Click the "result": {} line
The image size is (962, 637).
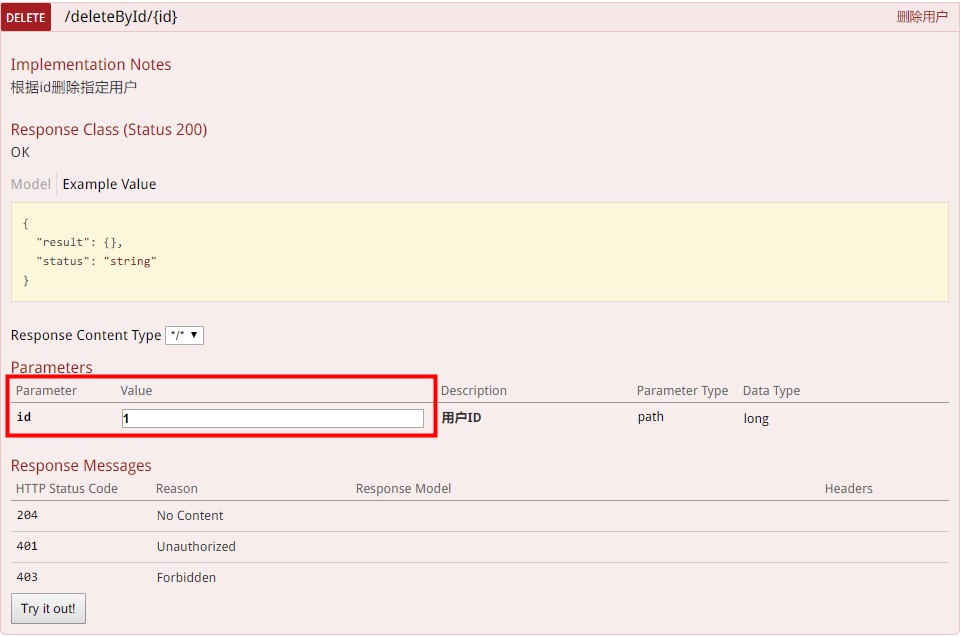pos(79,242)
